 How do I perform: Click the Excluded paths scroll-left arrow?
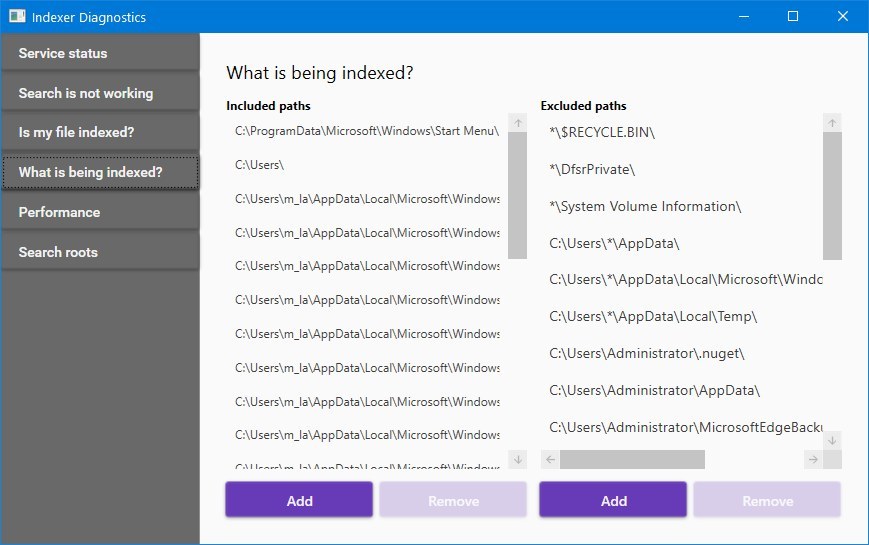550,459
